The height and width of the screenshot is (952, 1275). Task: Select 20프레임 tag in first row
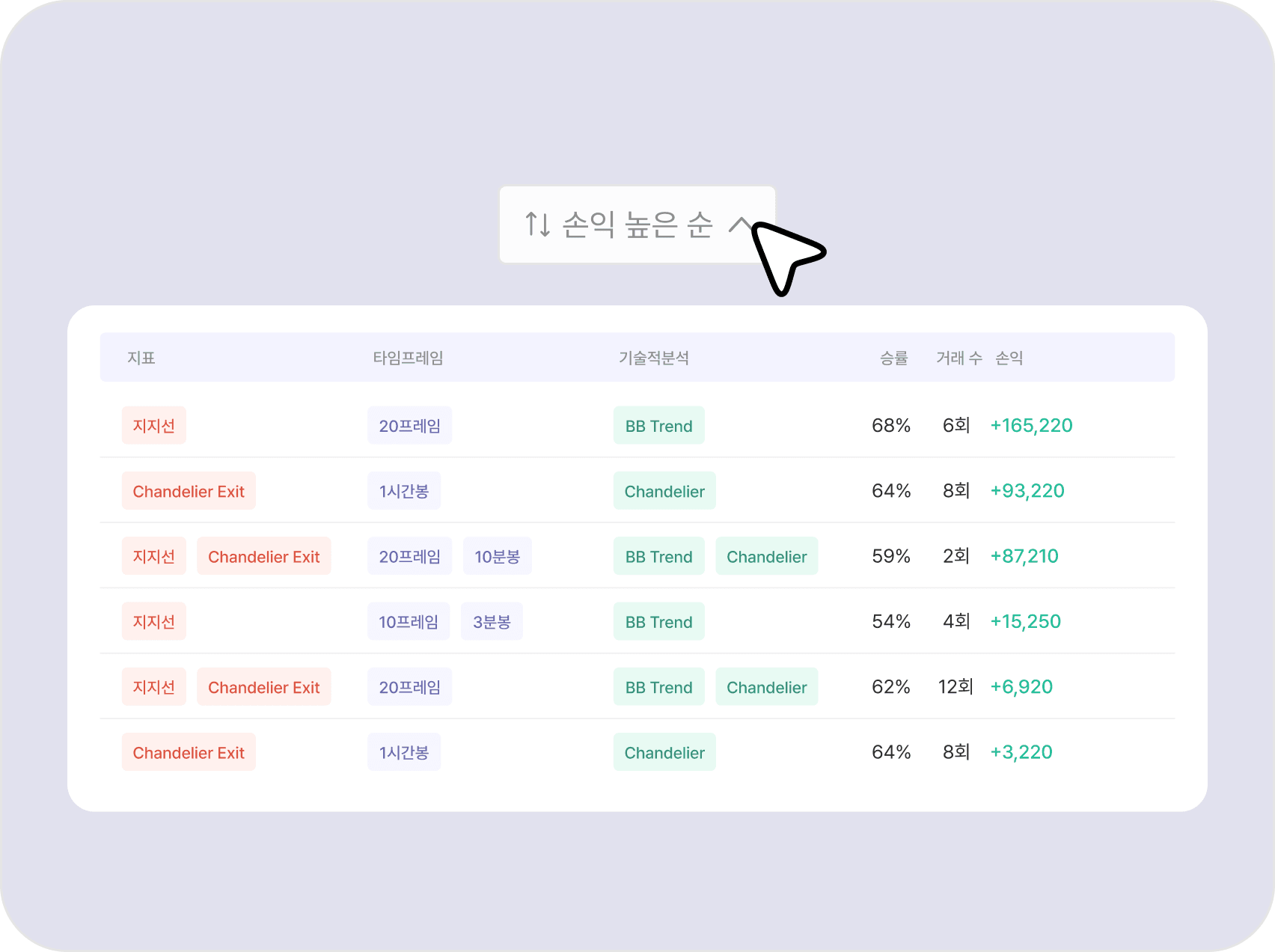(409, 425)
